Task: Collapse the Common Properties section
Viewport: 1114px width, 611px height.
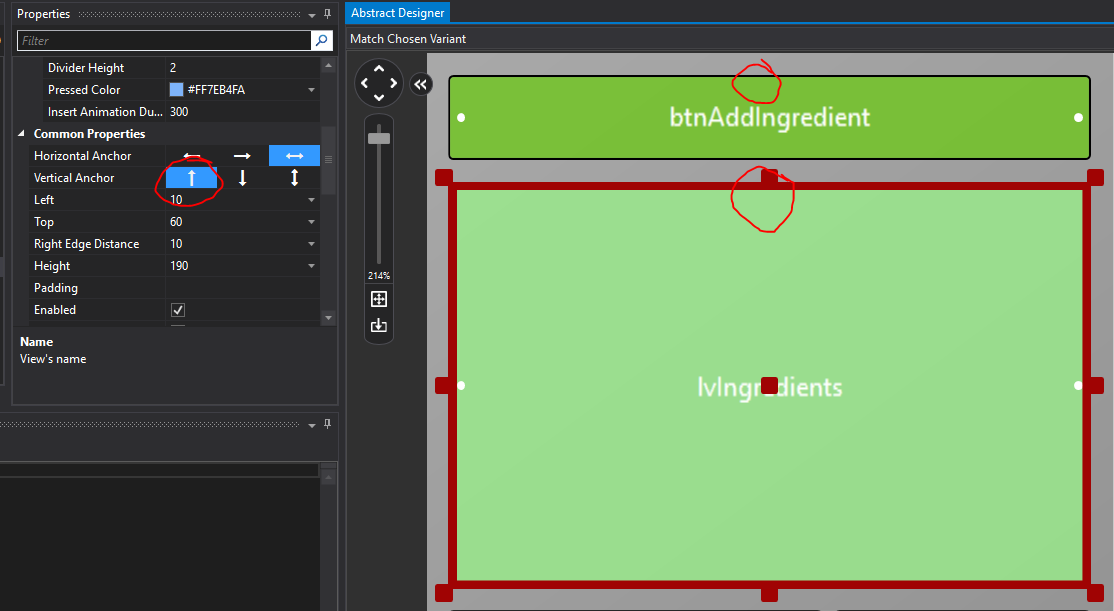Action: [21, 134]
